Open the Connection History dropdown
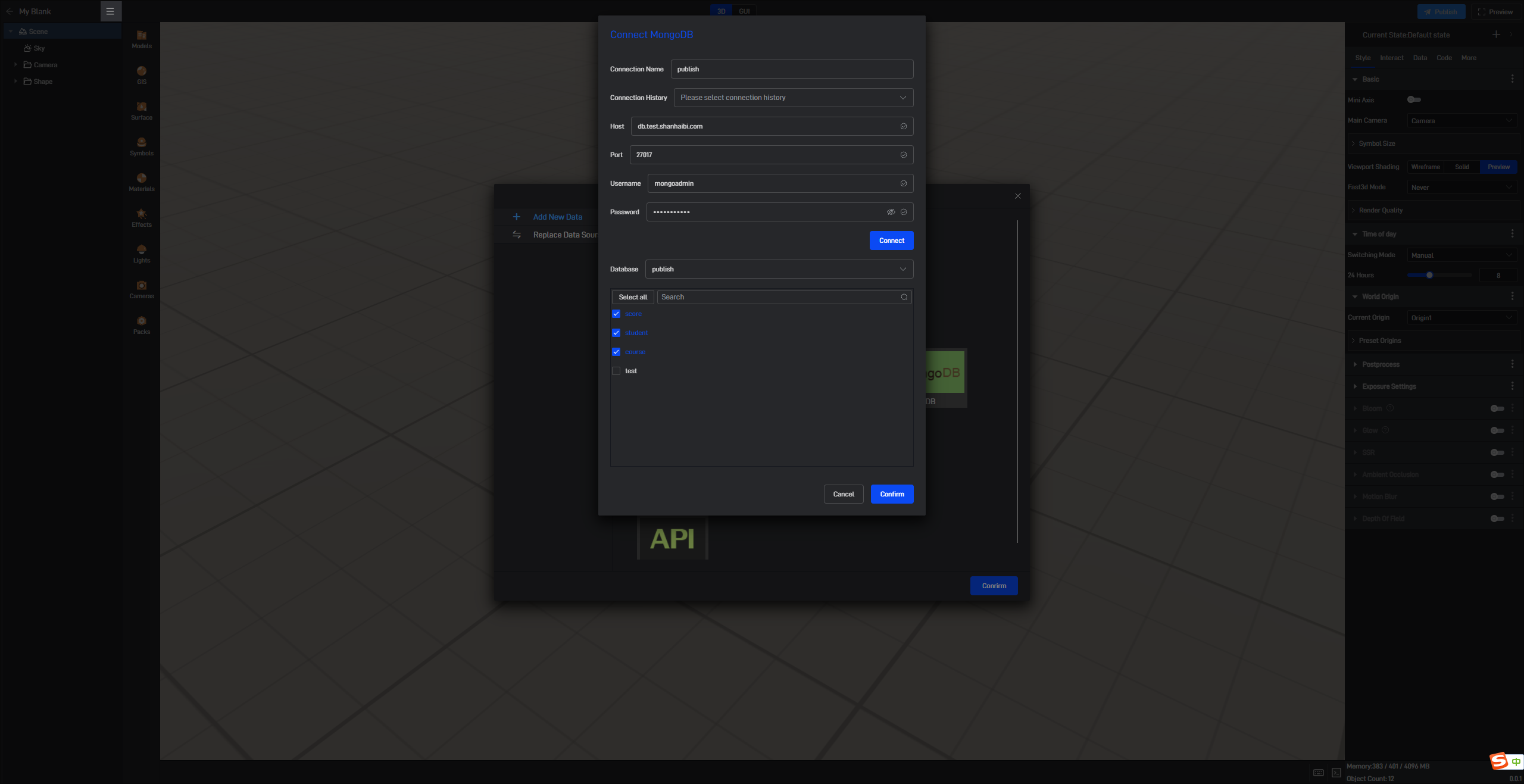This screenshot has width=1524, height=784. (794, 98)
